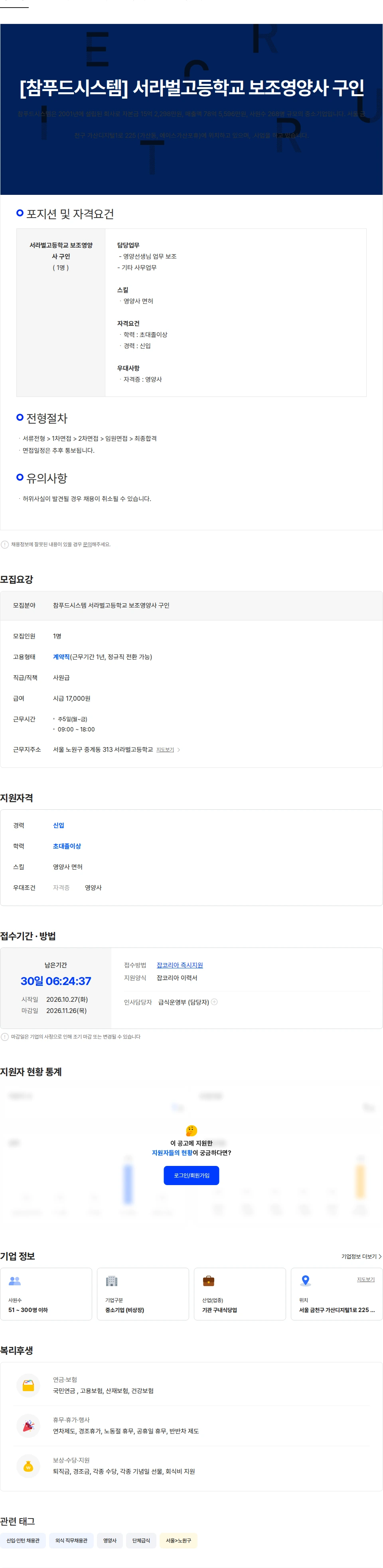Click the 잡코리아 이력서 application form text
The width and height of the screenshot is (383, 1568).
tap(177, 977)
